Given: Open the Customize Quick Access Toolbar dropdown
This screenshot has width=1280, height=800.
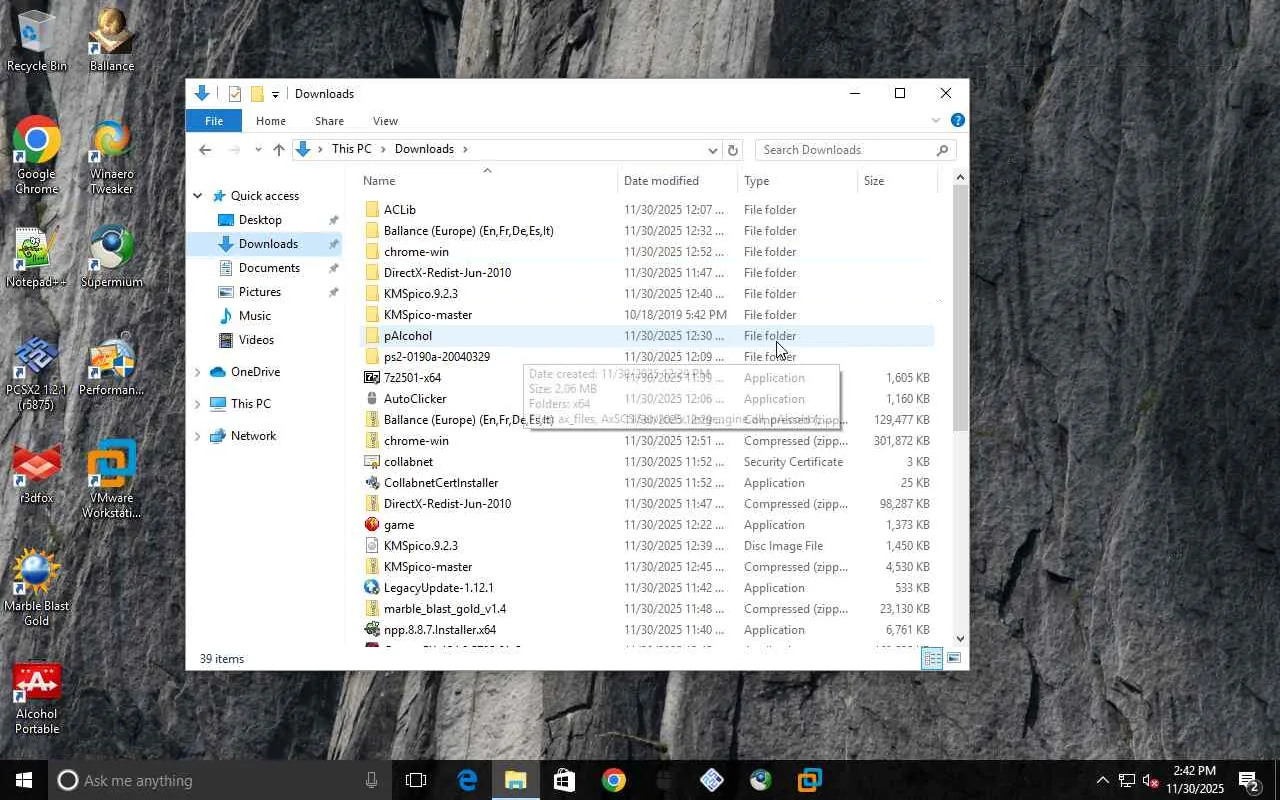Looking at the screenshot, I should pyautogui.click(x=275, y=95).
